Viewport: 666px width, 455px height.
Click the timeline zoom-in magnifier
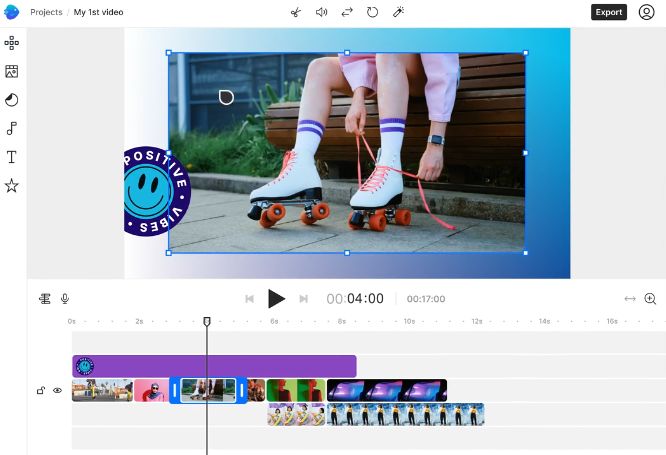[650, 299]
